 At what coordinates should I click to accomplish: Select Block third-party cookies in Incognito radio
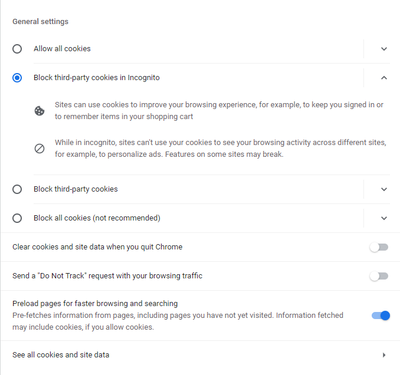(x=17, y=78)
